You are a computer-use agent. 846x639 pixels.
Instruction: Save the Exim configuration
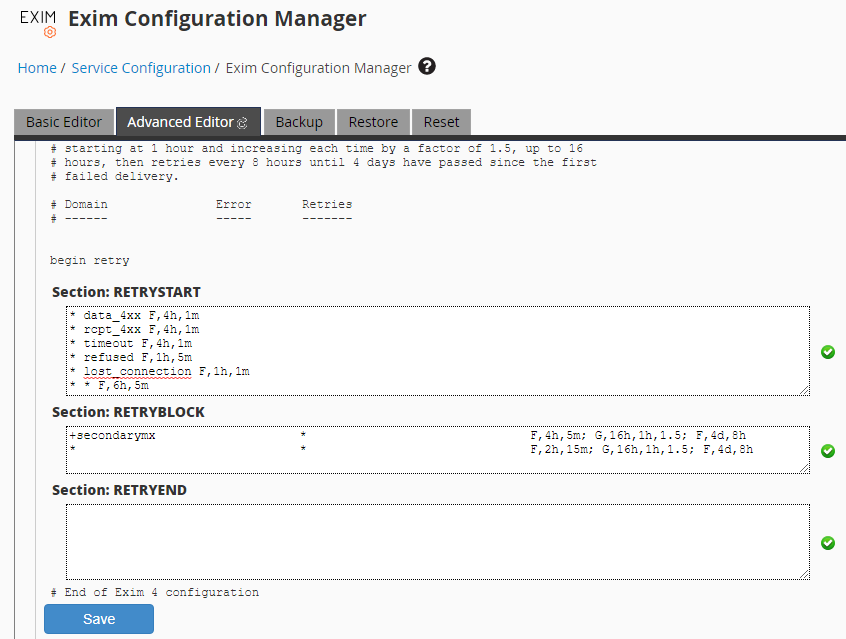tap(99, 618)
